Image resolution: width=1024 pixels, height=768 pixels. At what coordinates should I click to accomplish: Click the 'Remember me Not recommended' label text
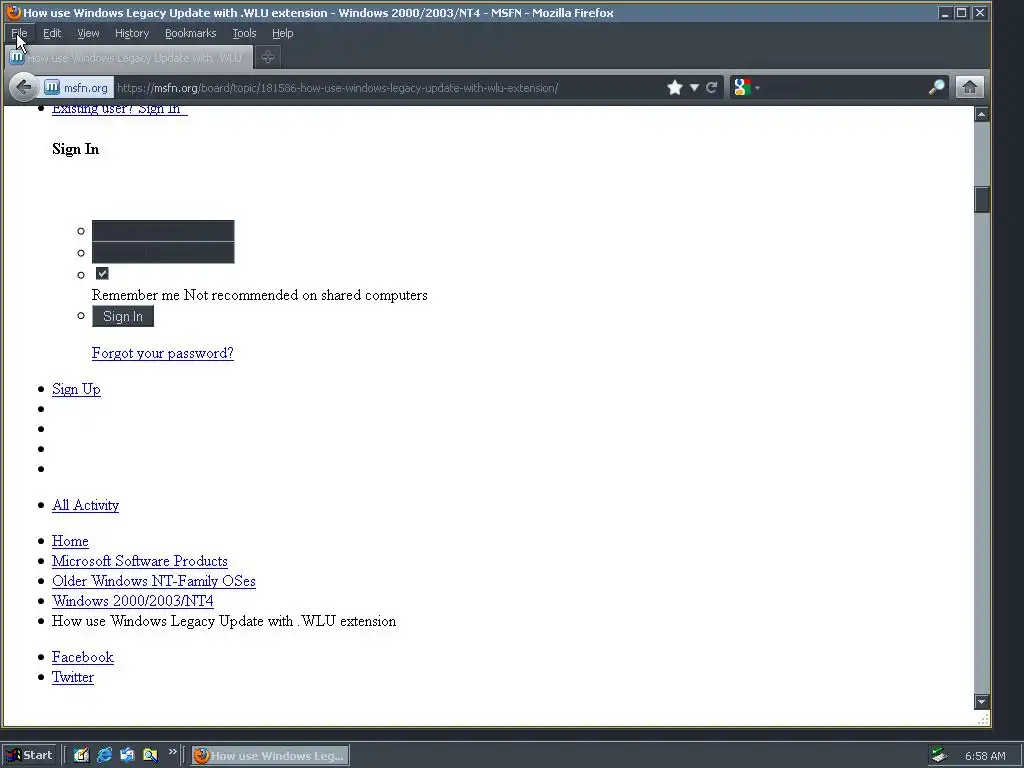[260, 295]
